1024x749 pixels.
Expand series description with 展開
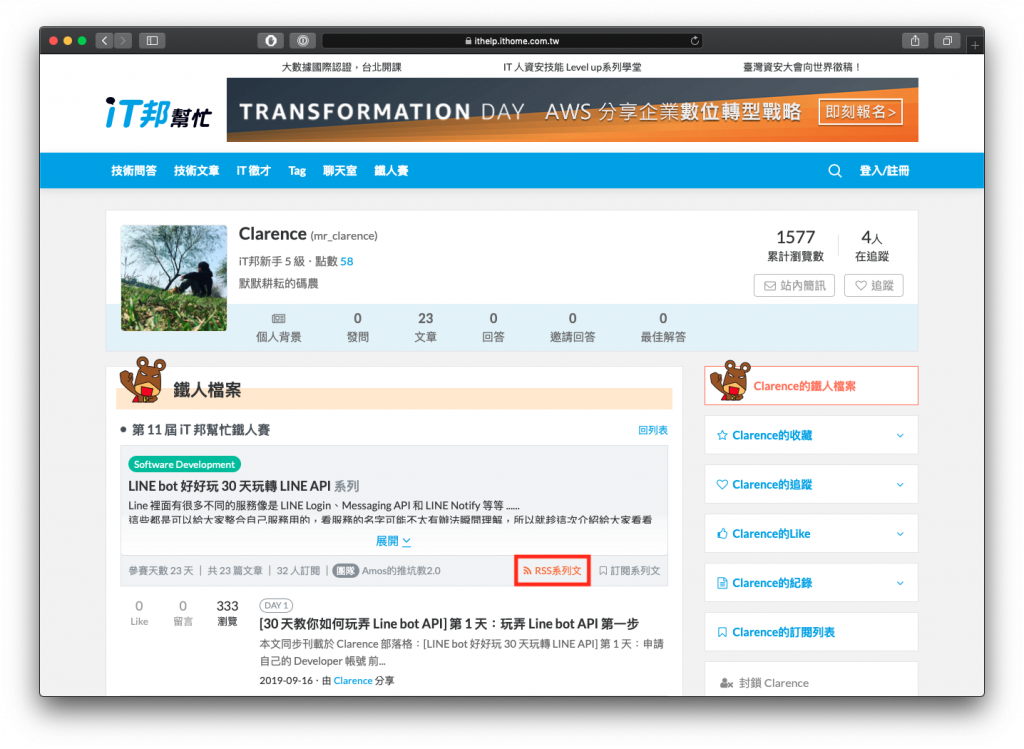click(x=393, y=541)
